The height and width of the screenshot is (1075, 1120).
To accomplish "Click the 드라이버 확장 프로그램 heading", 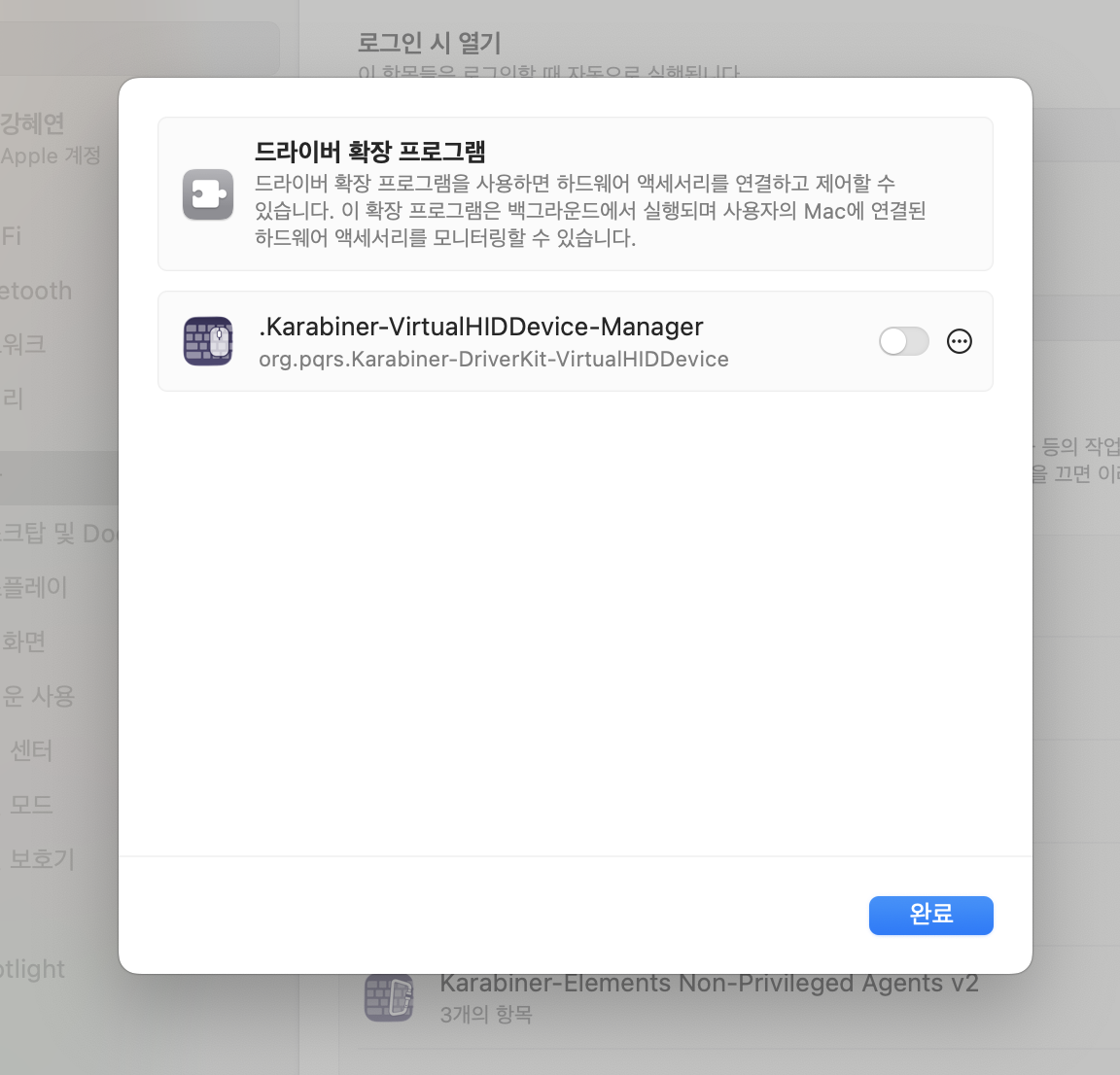I will (370, 152).
